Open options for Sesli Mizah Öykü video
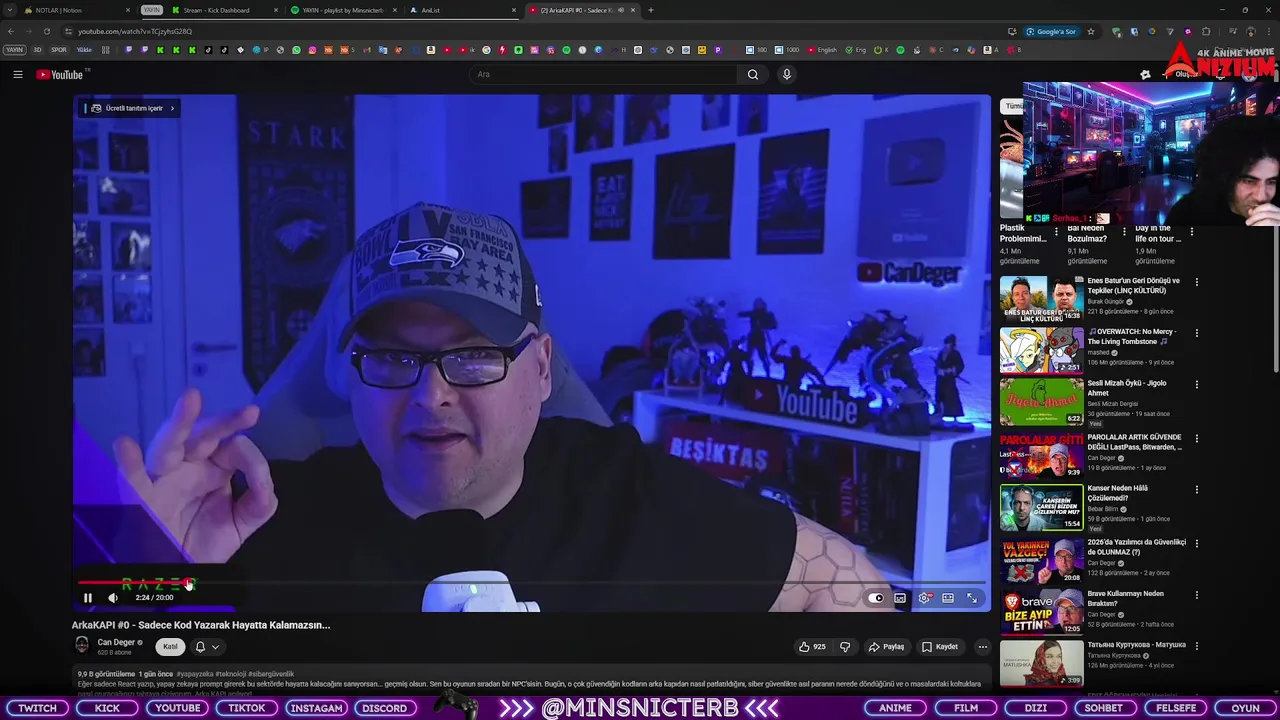Viewport: 1280px width, 720px height. click(x=1196, y=384)
